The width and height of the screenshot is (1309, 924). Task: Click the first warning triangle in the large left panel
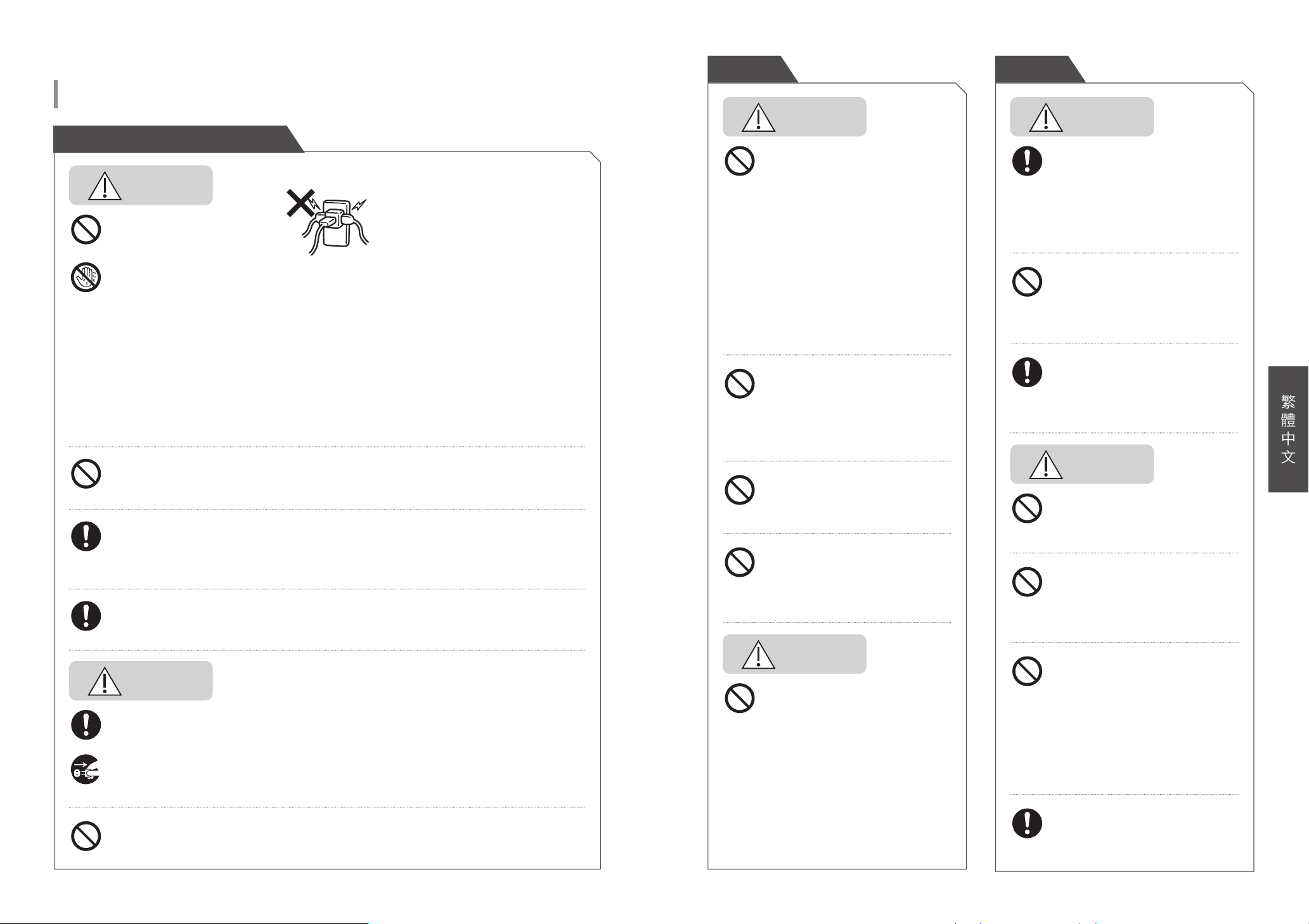click(105, 186)
